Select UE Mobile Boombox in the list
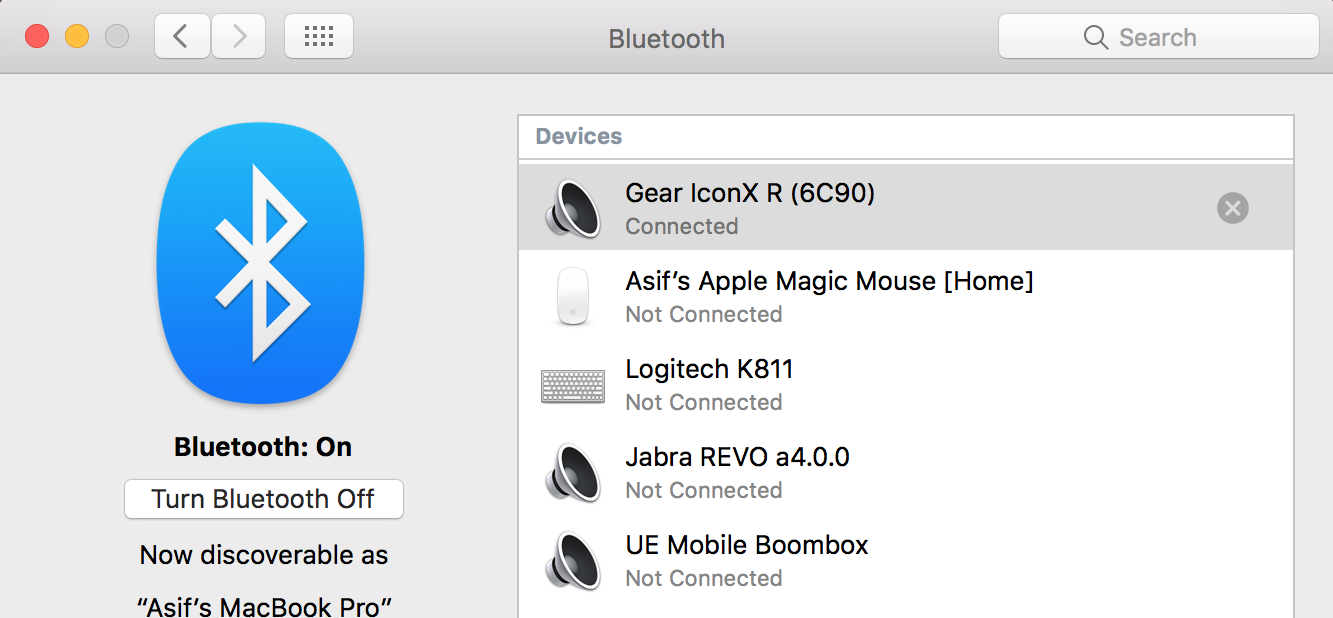Screen dimensions: 1333x618 pos(746,545)
